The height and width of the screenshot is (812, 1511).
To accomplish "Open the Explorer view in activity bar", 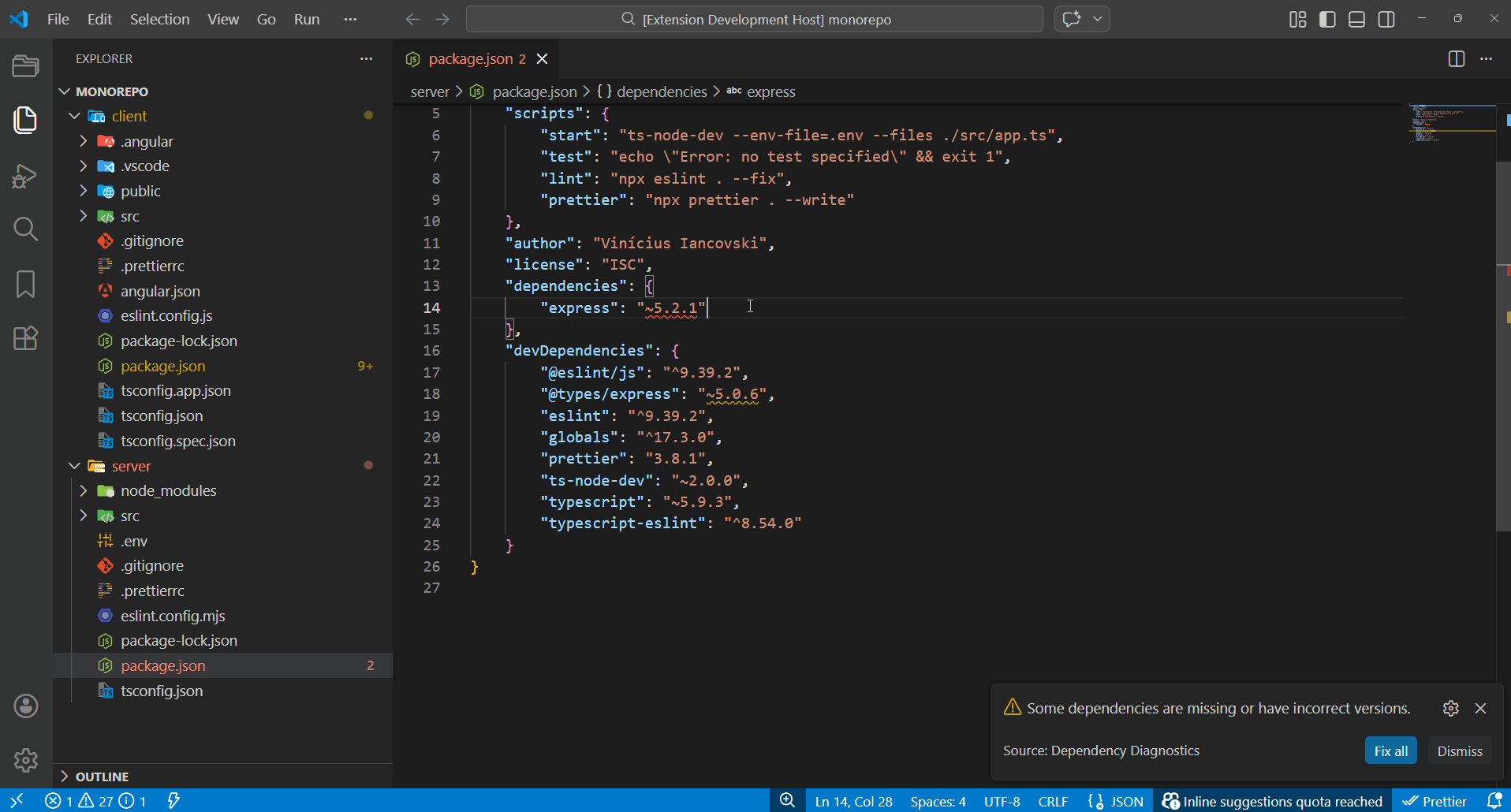I will click(25, 120).
